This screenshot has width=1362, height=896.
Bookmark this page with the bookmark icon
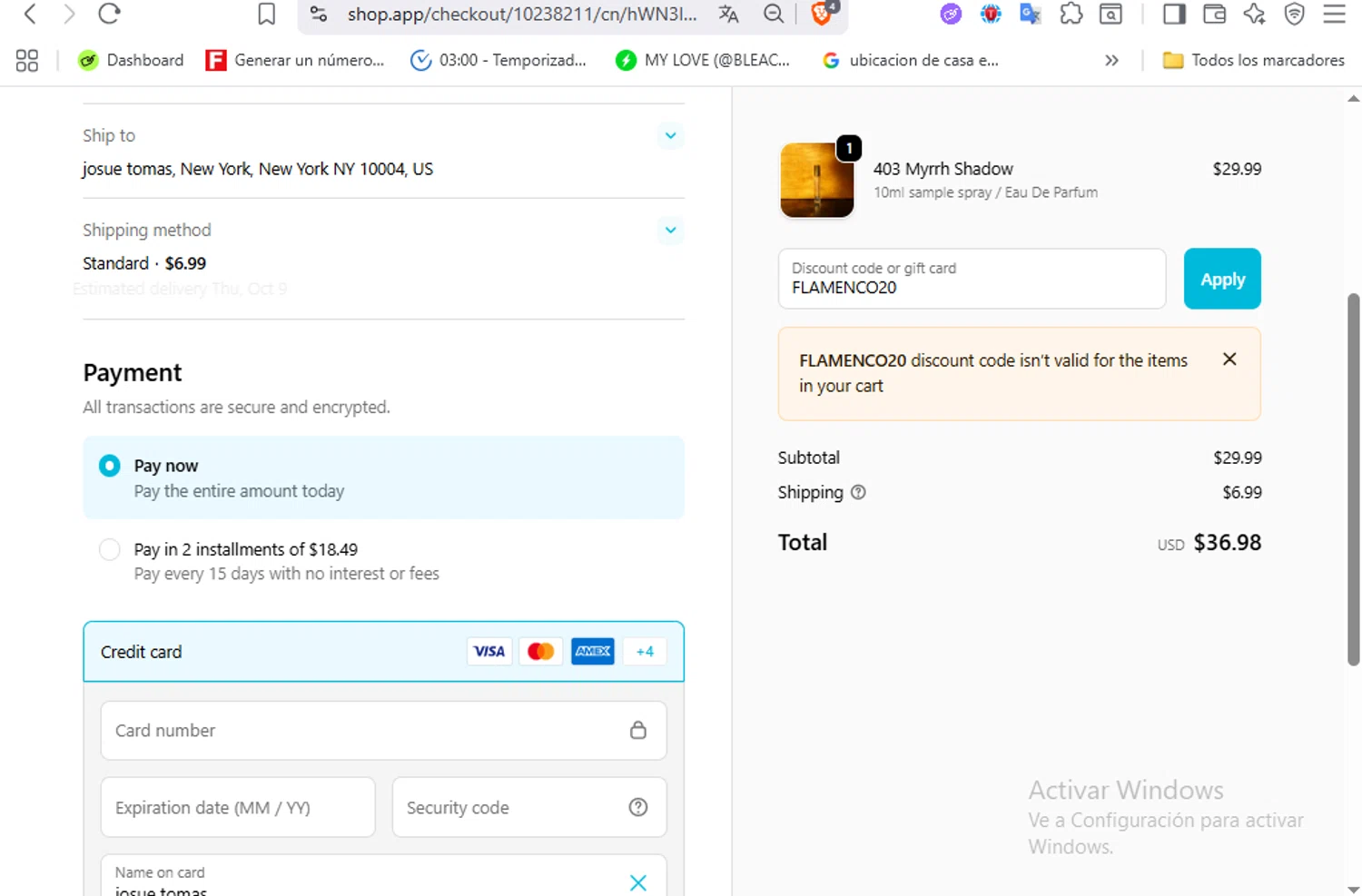[266, 14]
